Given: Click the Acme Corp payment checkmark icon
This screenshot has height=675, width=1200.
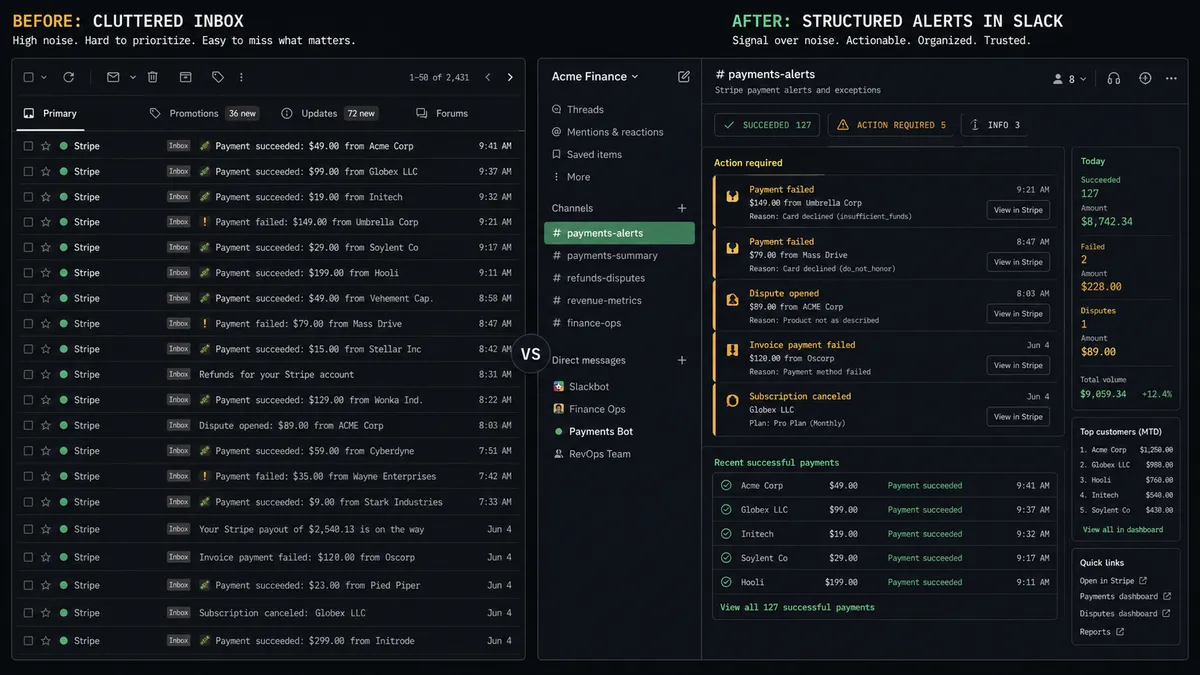Looking at the screenshot, I should [727, 485].
